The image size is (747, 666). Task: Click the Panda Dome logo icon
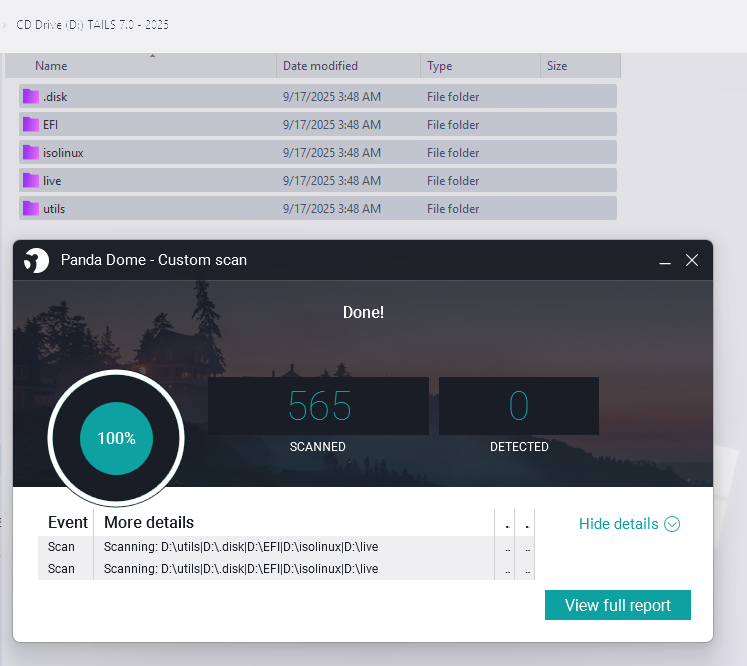tap(36, 261)
